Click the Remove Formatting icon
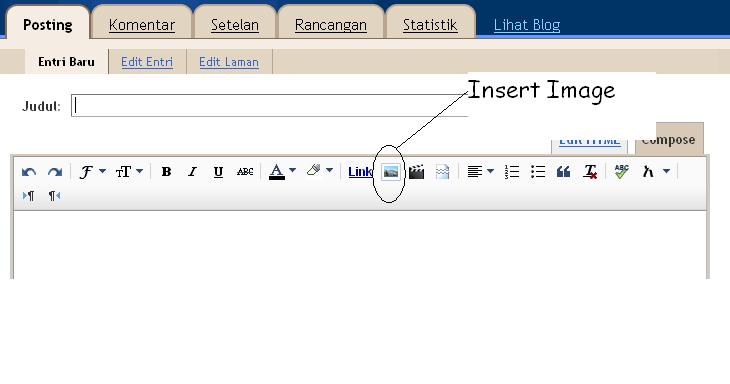This screenshot has height=384, width=730. (x=590, y=172)
